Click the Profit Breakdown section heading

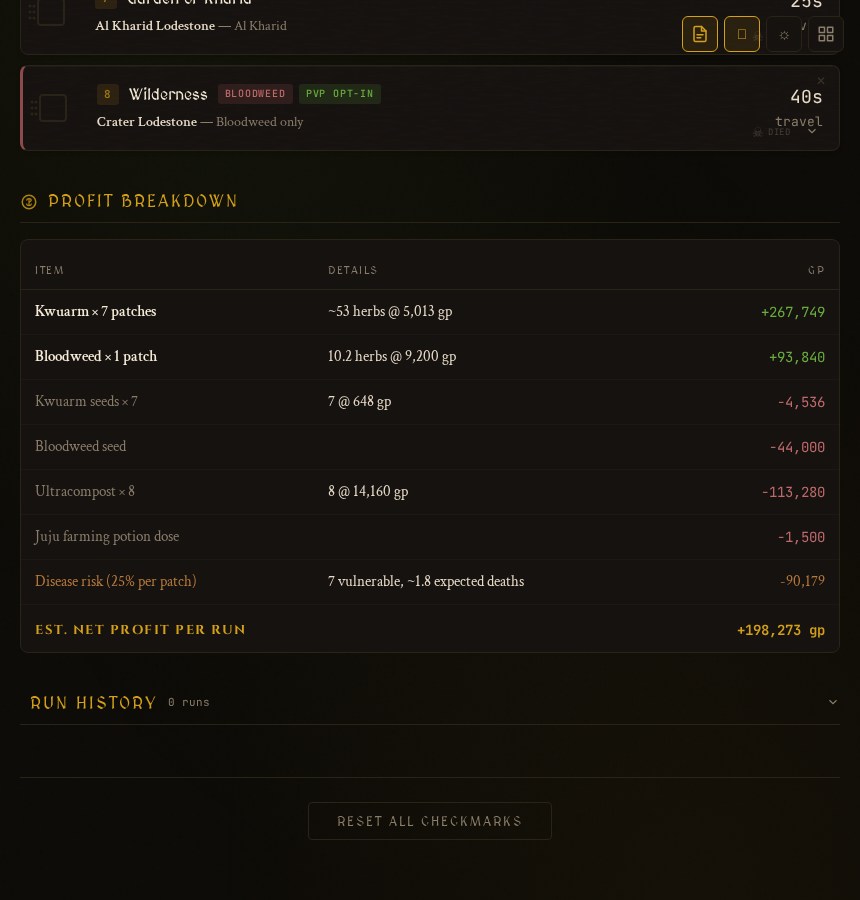[144, 201]
